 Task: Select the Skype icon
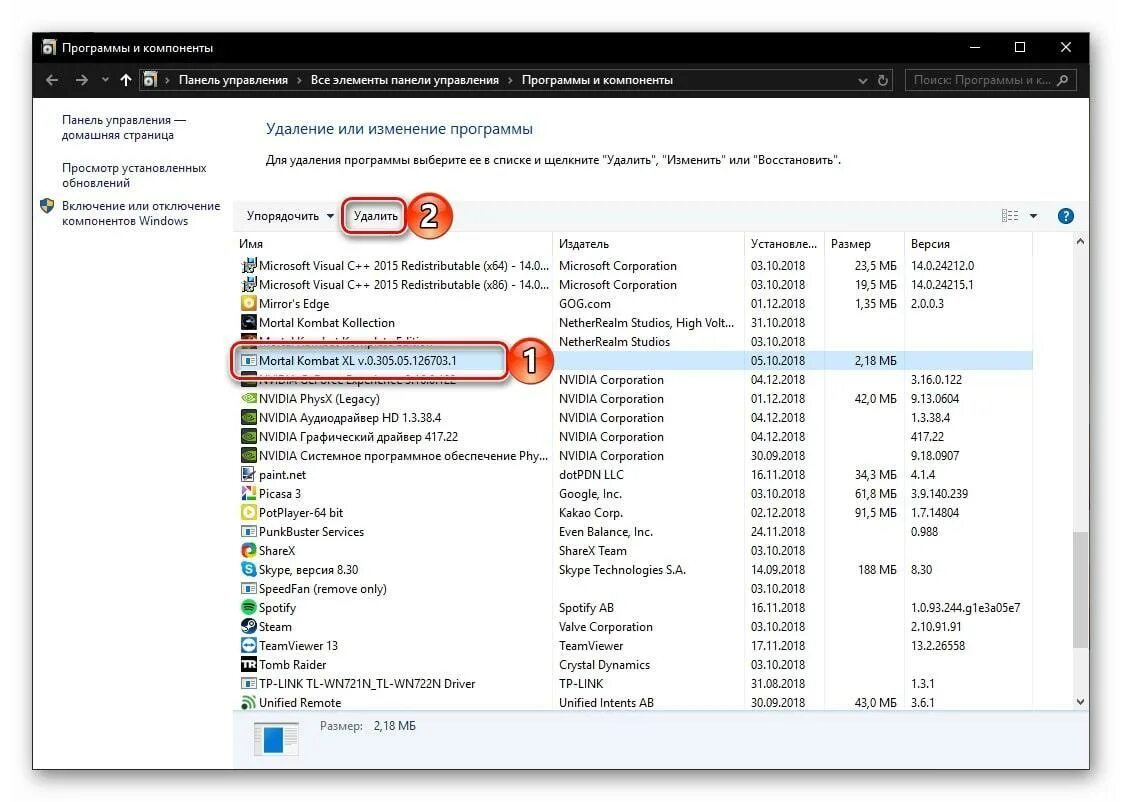tap(248, 569)
